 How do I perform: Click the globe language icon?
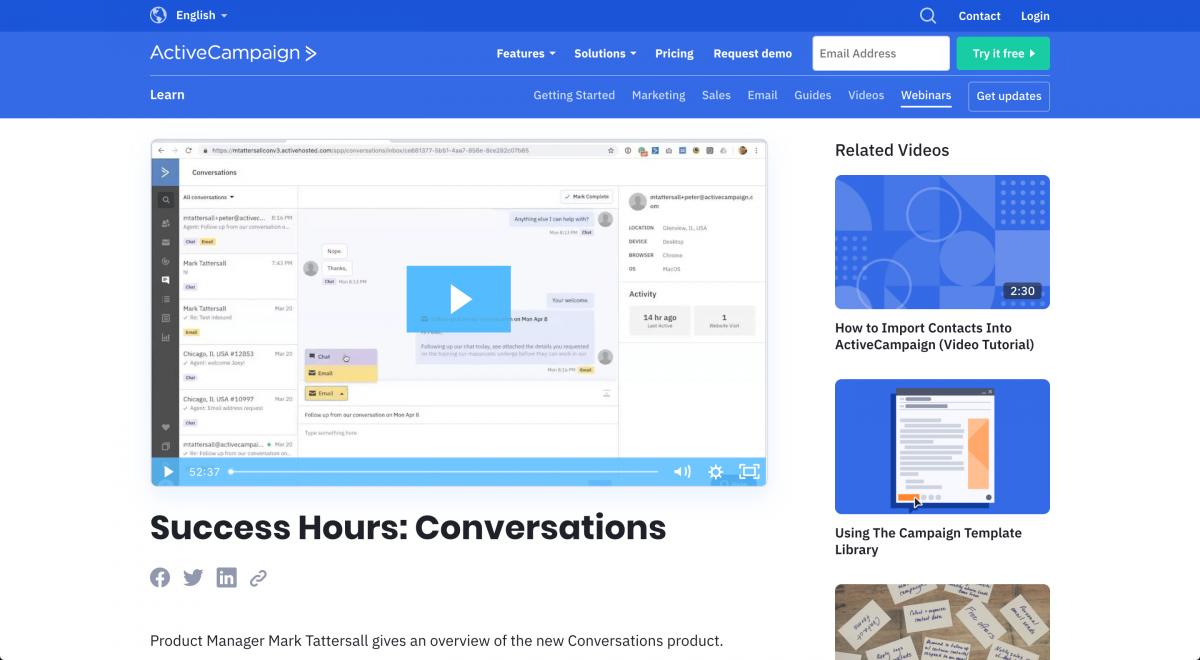(x=158, y=15)
